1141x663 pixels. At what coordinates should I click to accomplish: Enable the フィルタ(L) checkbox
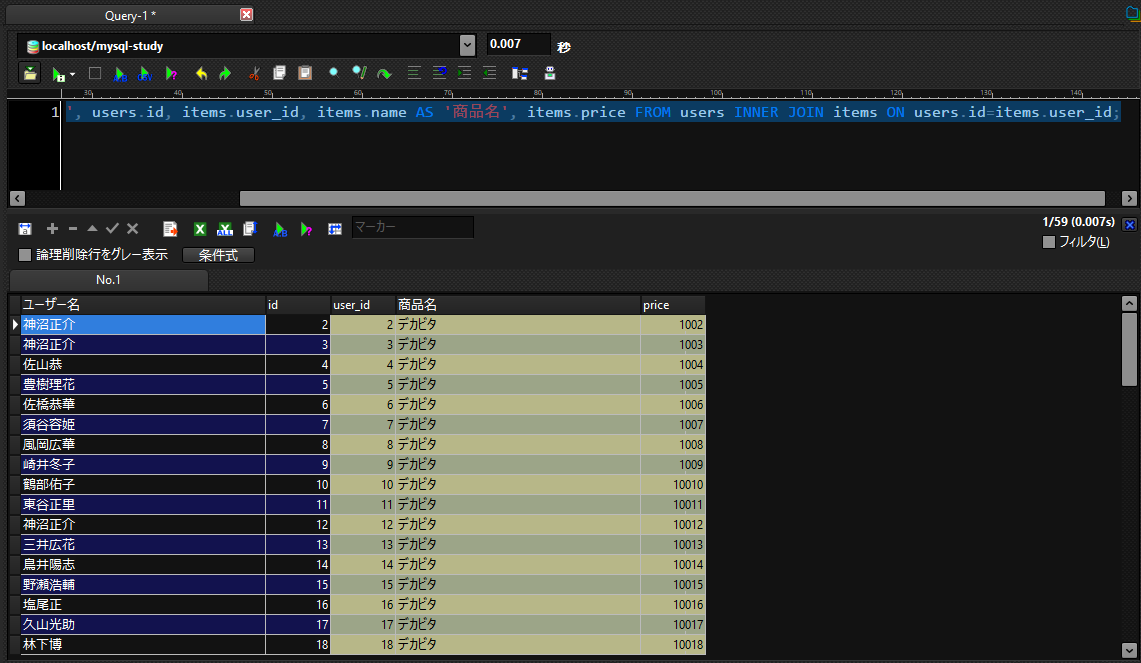1049,242
